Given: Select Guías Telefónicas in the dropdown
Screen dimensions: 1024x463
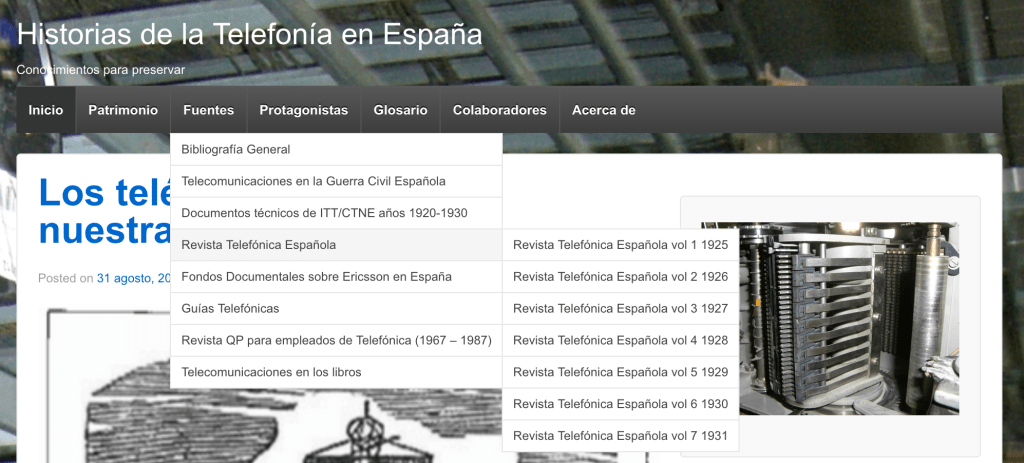Looking at the screenshot, I should (x=230, y=308).
